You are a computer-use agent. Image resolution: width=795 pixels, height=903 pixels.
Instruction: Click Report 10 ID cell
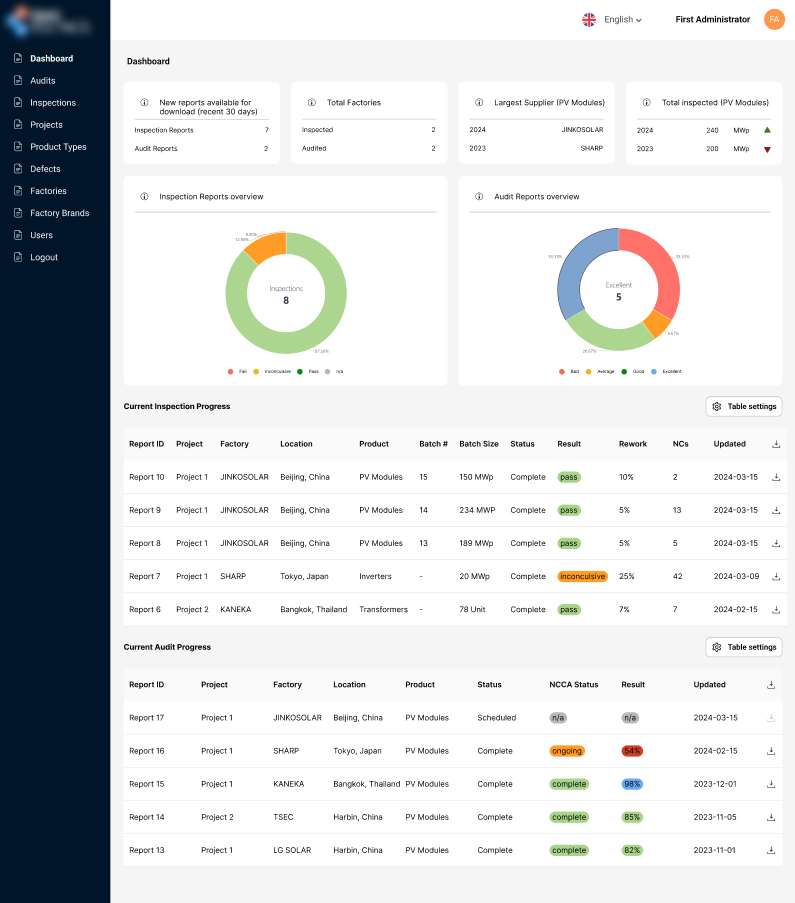(x=146, y=477)
